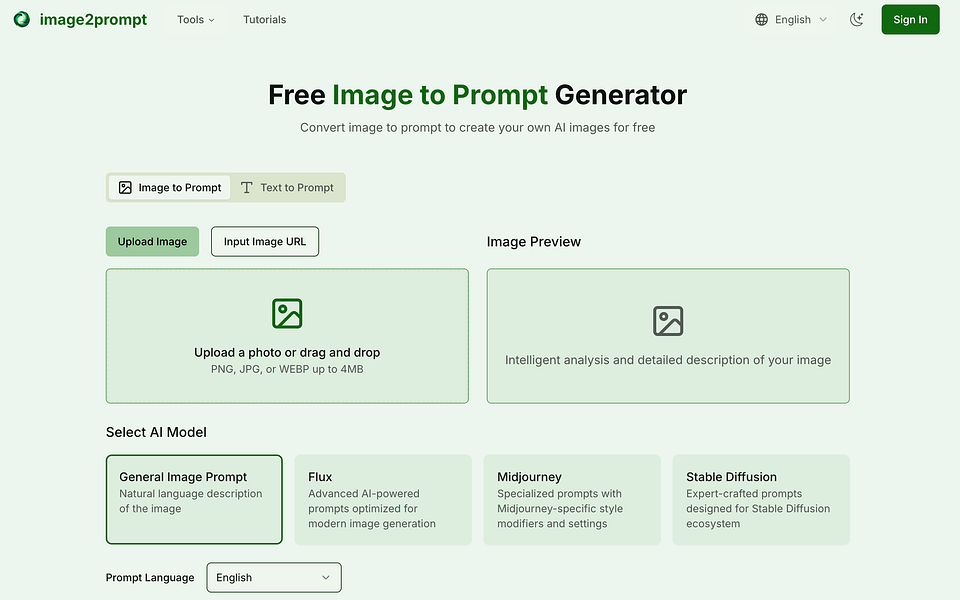Click the globe language icon
960x600 pixels.
click(762, 20)
